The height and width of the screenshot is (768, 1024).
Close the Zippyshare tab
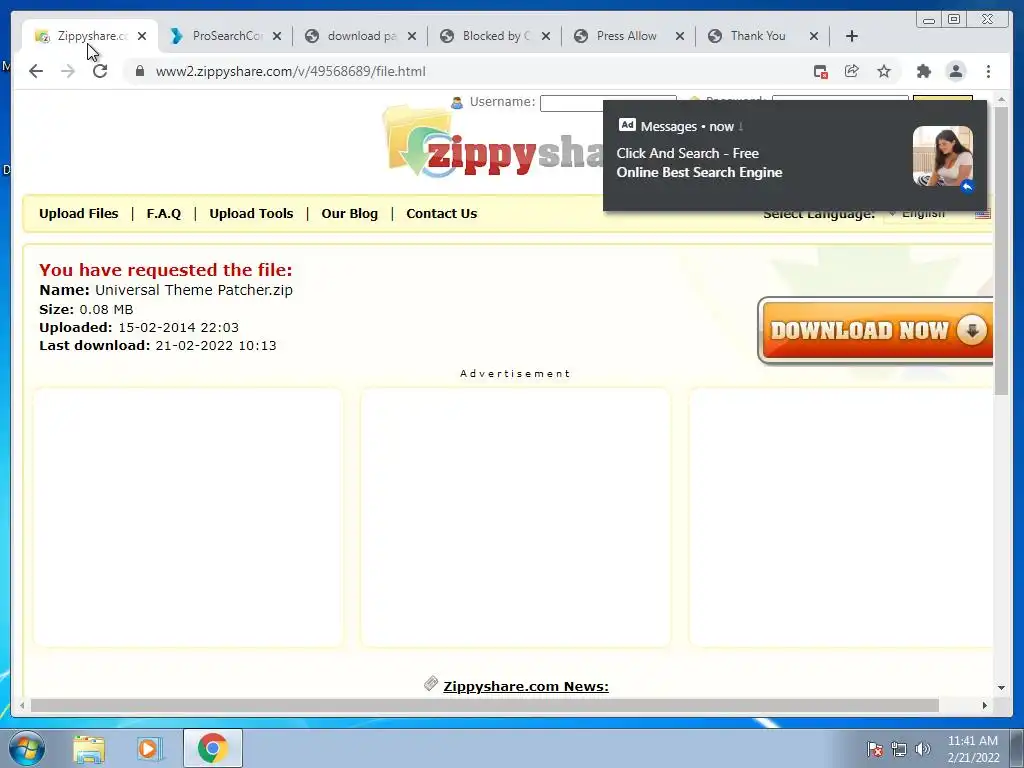point(142,36)
